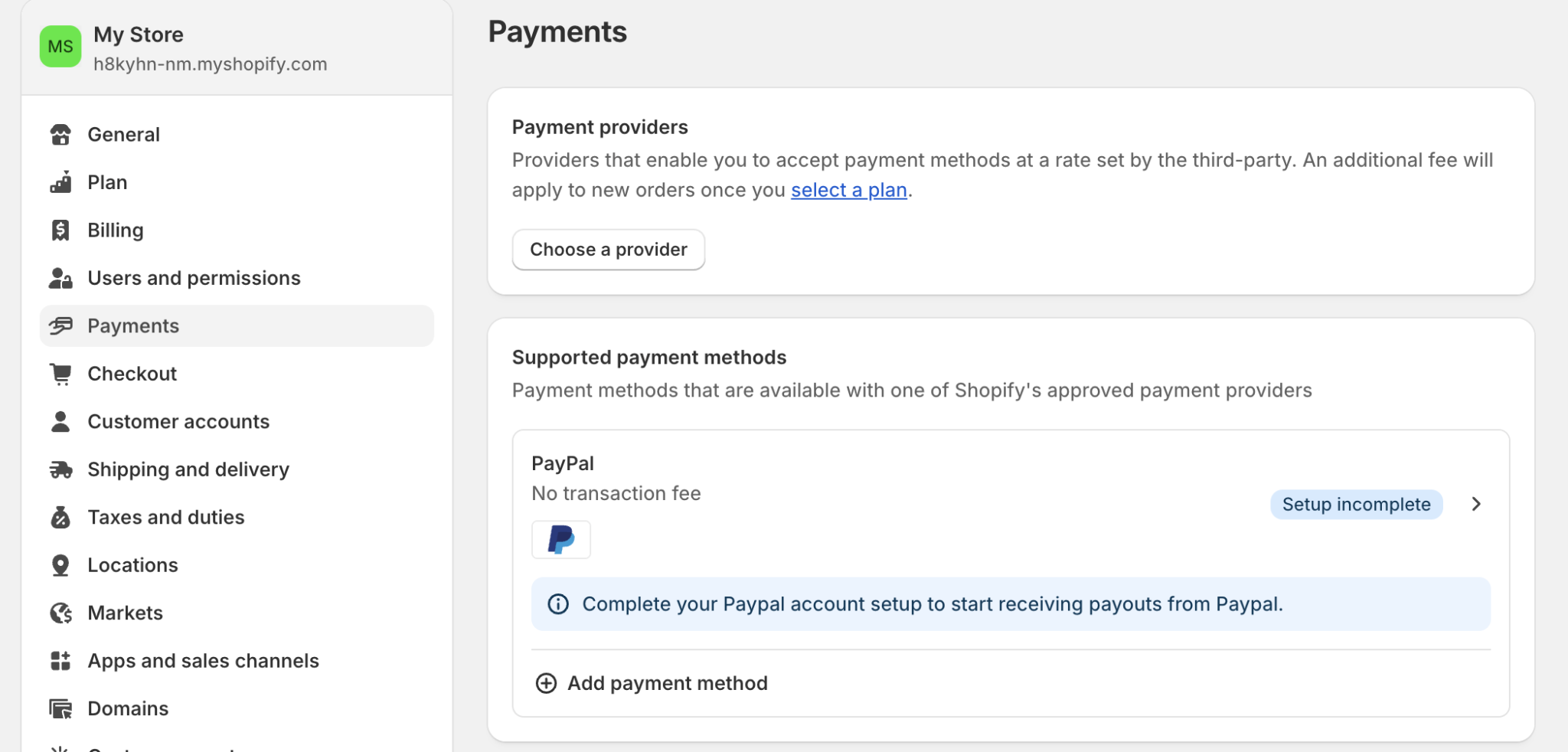Open Apps and sales channels settings
Image resolution: width=1568 pixels, height=752 pixels.
(x=203, y=660)
